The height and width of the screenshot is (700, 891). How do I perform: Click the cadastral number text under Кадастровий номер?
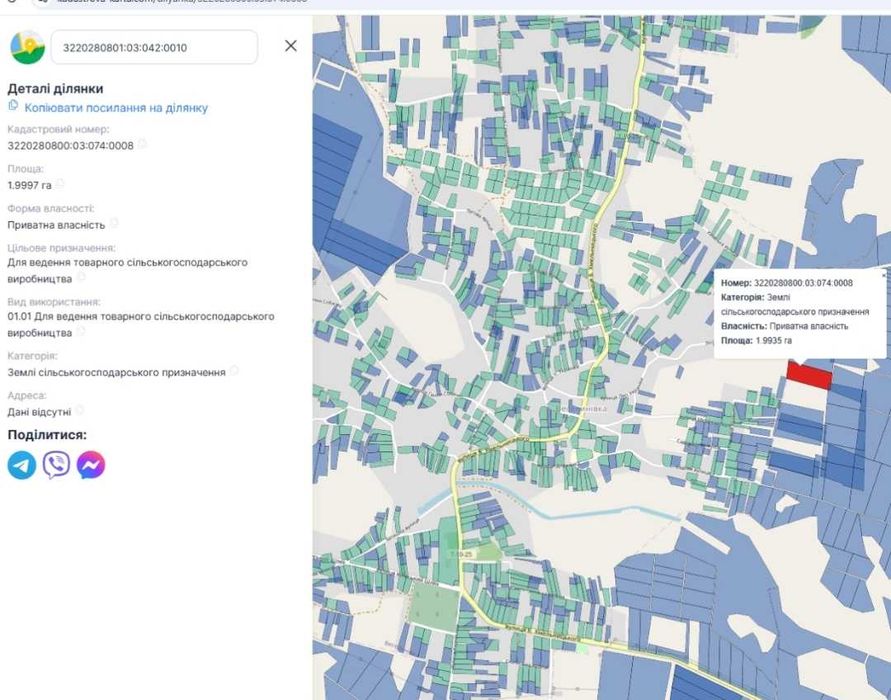coord(70,145)
